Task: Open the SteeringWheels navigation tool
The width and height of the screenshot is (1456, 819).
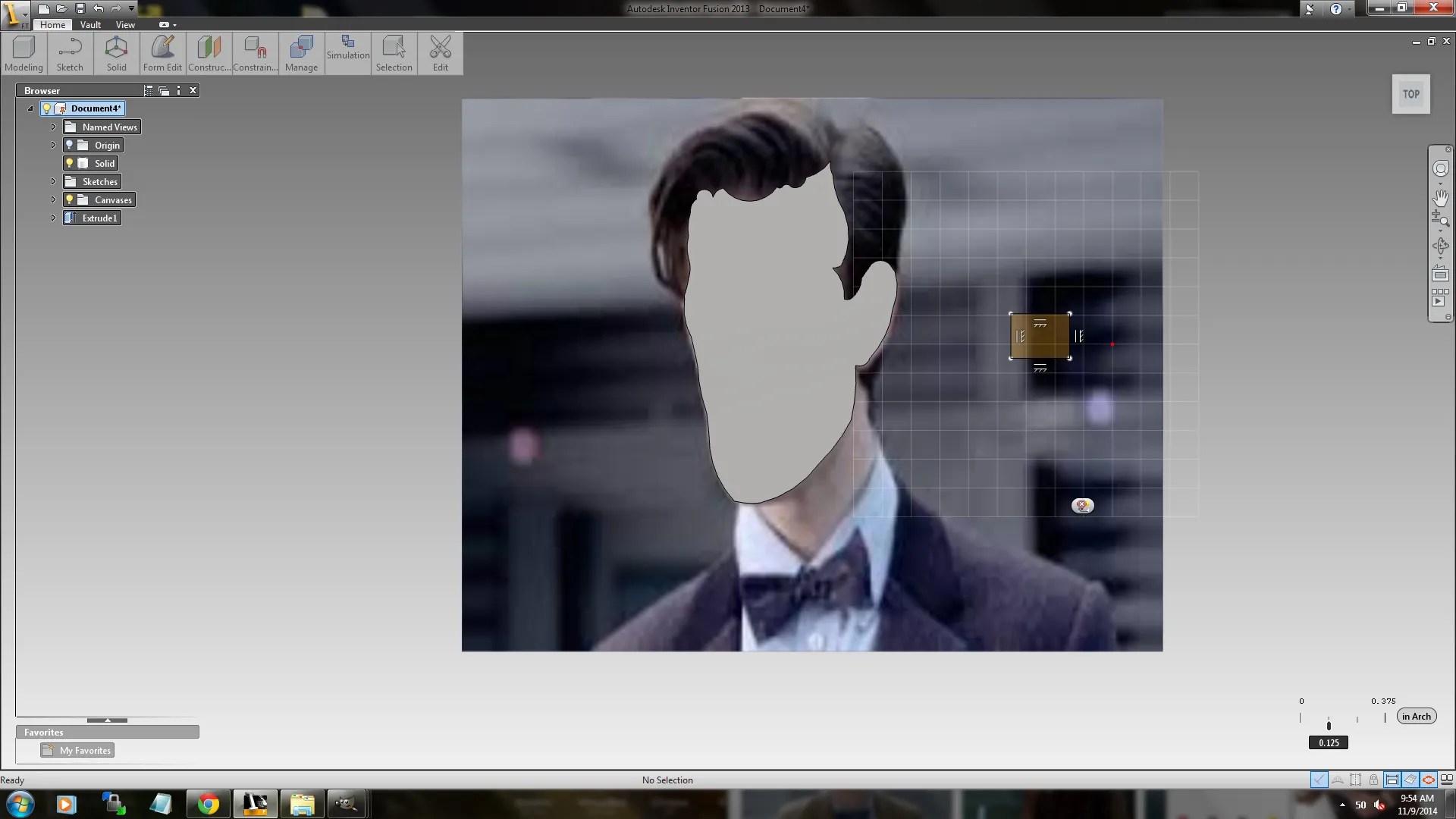Action: click(1440, 168)
